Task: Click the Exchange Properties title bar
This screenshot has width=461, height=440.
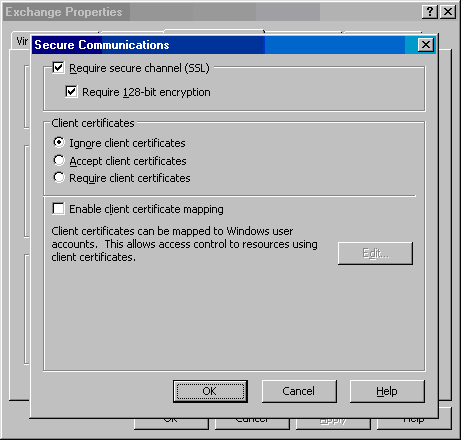Action: coord(212,12)
